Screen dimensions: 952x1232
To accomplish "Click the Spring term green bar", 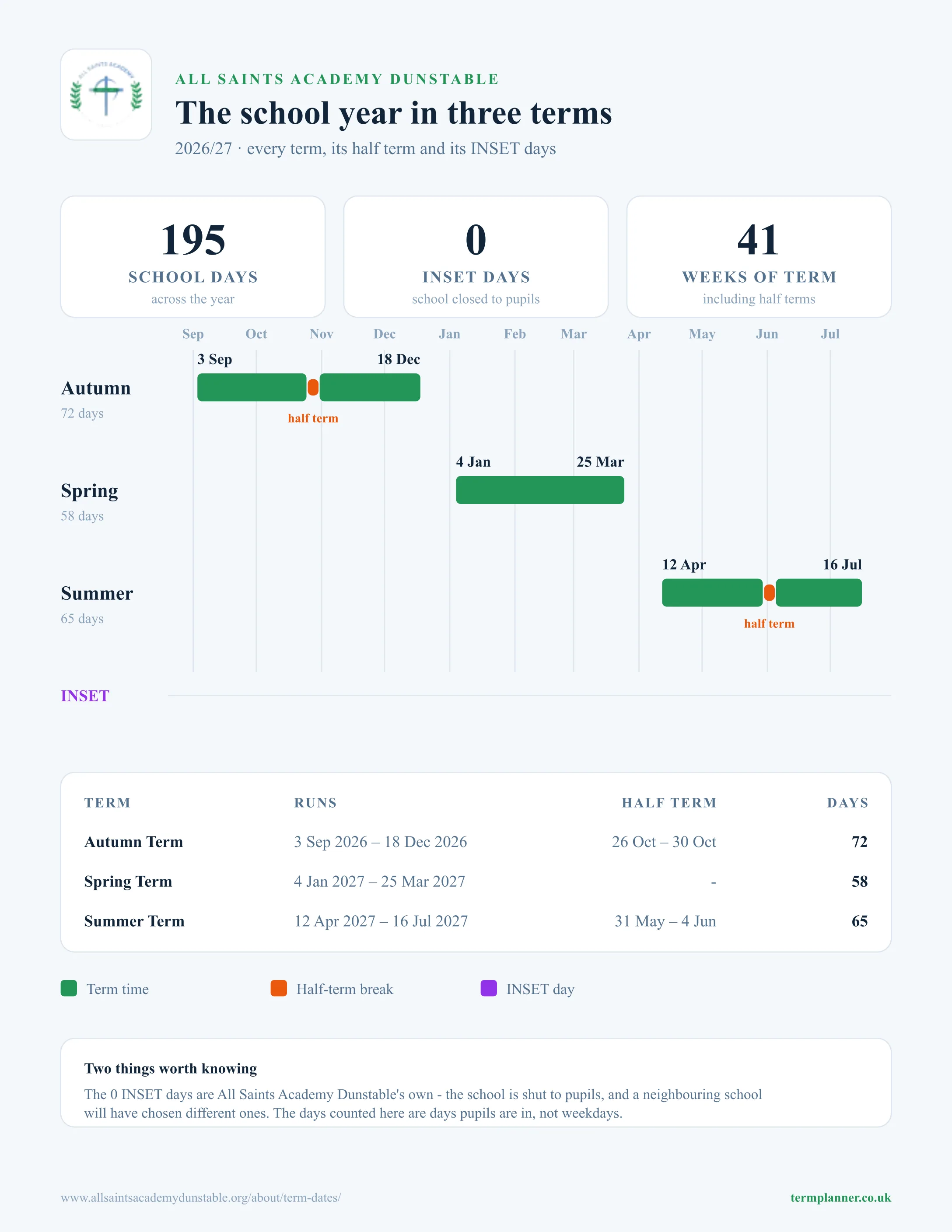I will (x=540, y=490).
